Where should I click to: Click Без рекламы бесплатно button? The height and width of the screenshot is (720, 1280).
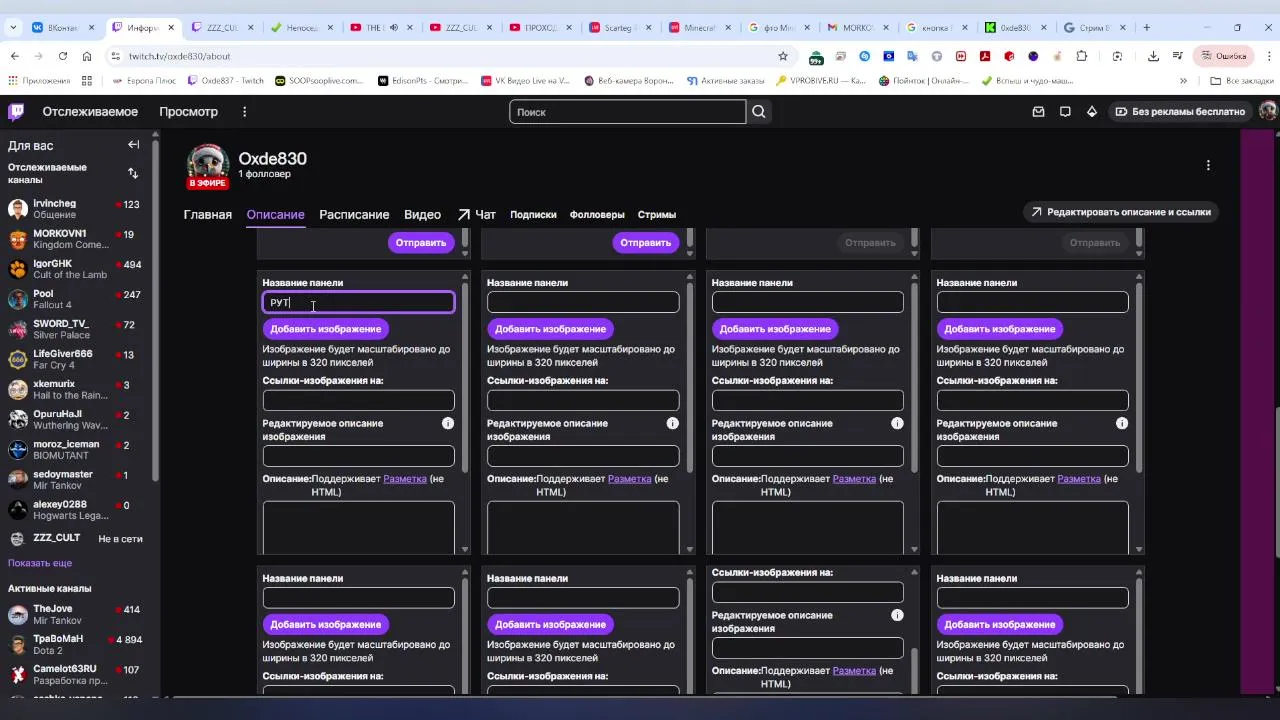1180,112
